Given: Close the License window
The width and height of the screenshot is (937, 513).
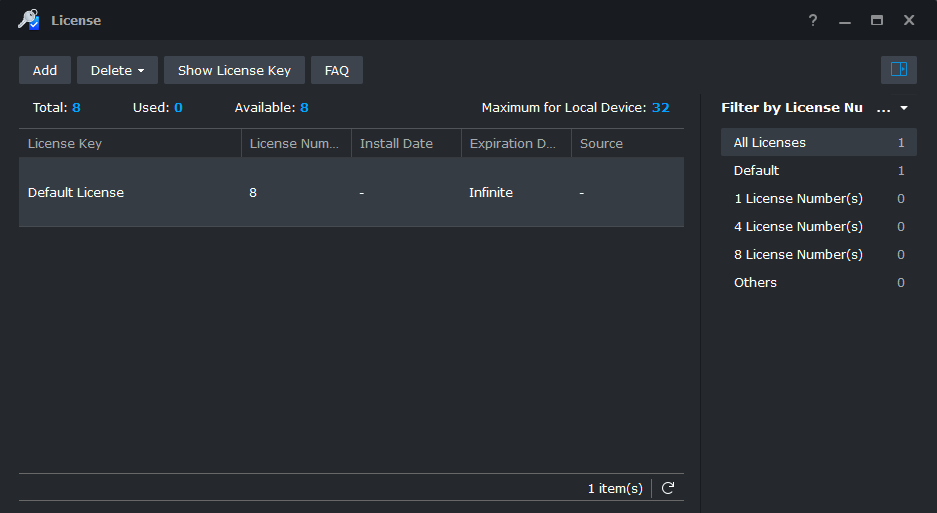Looking at the screenshot, I should pyautogui.click(x=909, y=20).
